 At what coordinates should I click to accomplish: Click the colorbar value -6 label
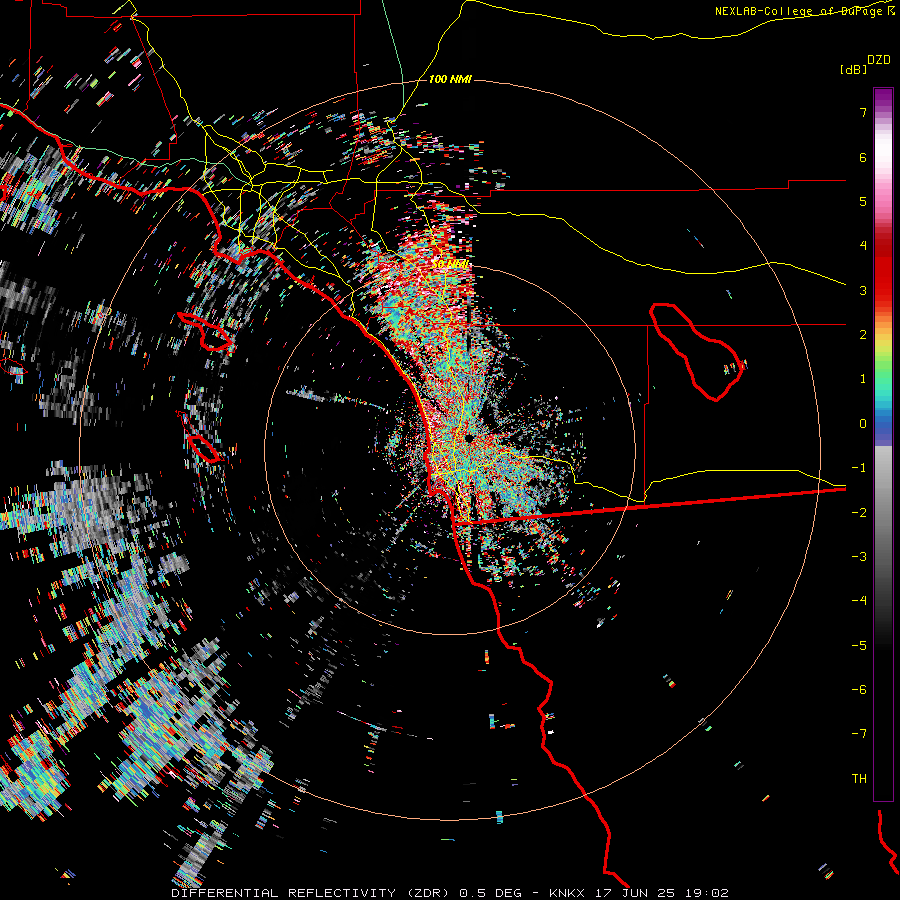tap(859, 690)
